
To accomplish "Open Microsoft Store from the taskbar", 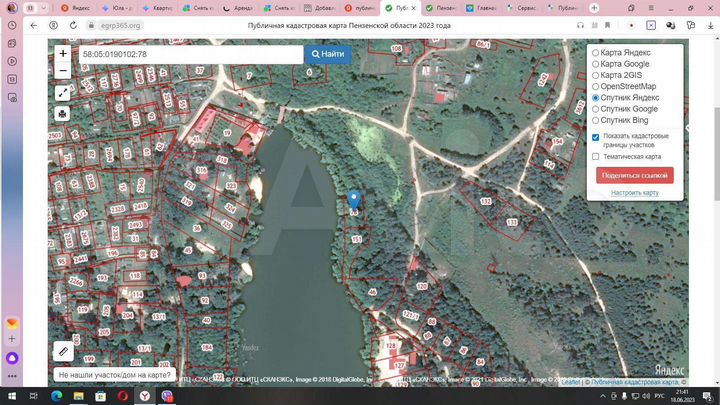I will (x=101, y=396).
